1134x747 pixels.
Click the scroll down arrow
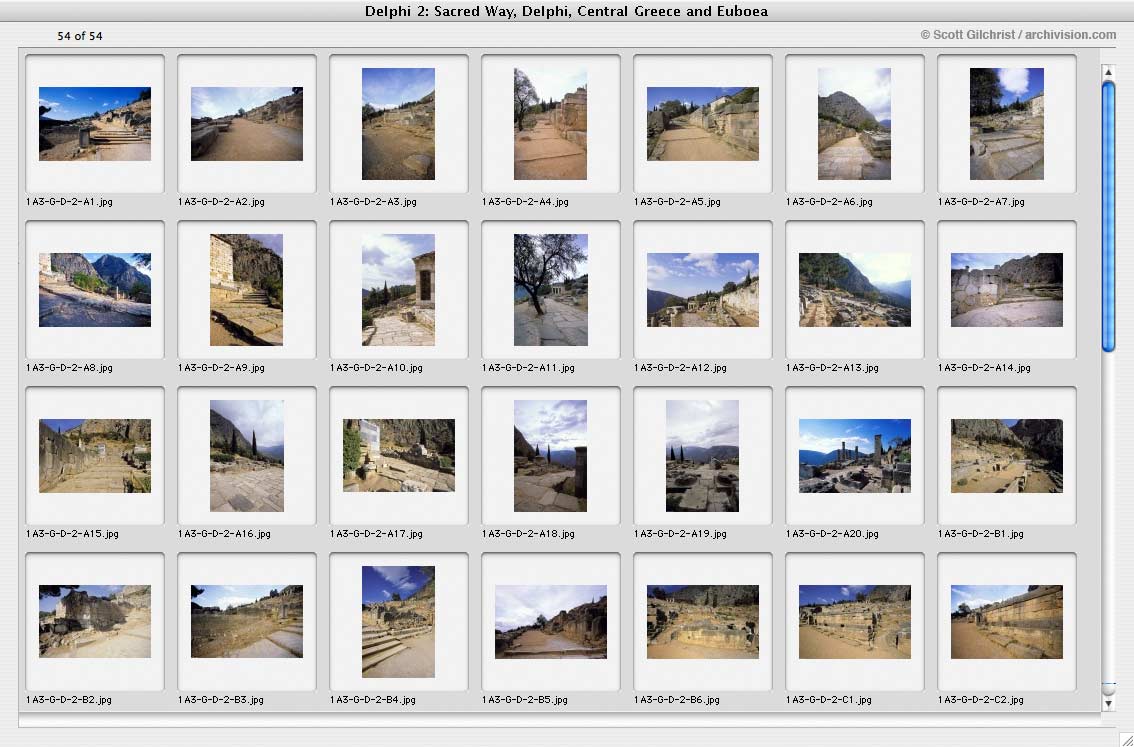pos(1108,703)
